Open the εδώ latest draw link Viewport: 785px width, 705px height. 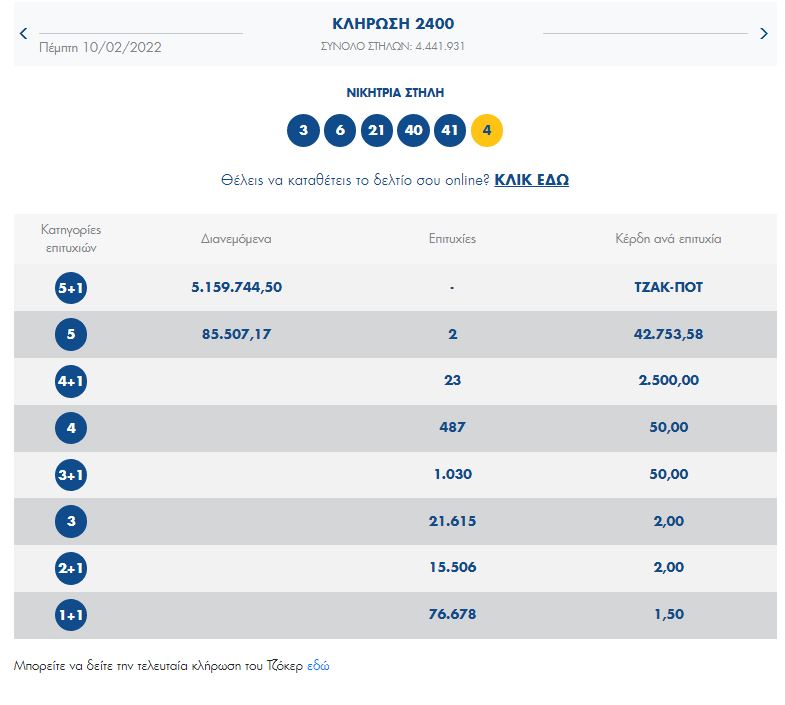point(318,665)
